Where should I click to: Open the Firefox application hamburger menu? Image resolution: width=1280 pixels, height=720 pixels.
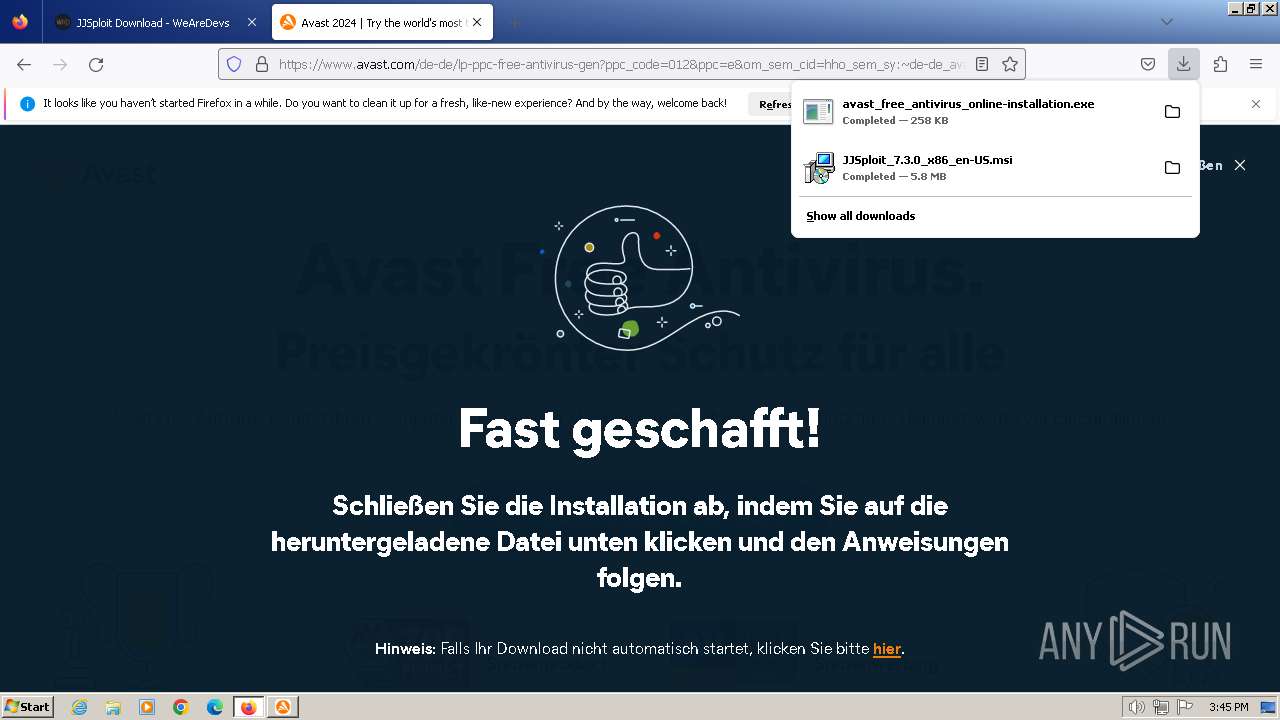pos(1256,64)
